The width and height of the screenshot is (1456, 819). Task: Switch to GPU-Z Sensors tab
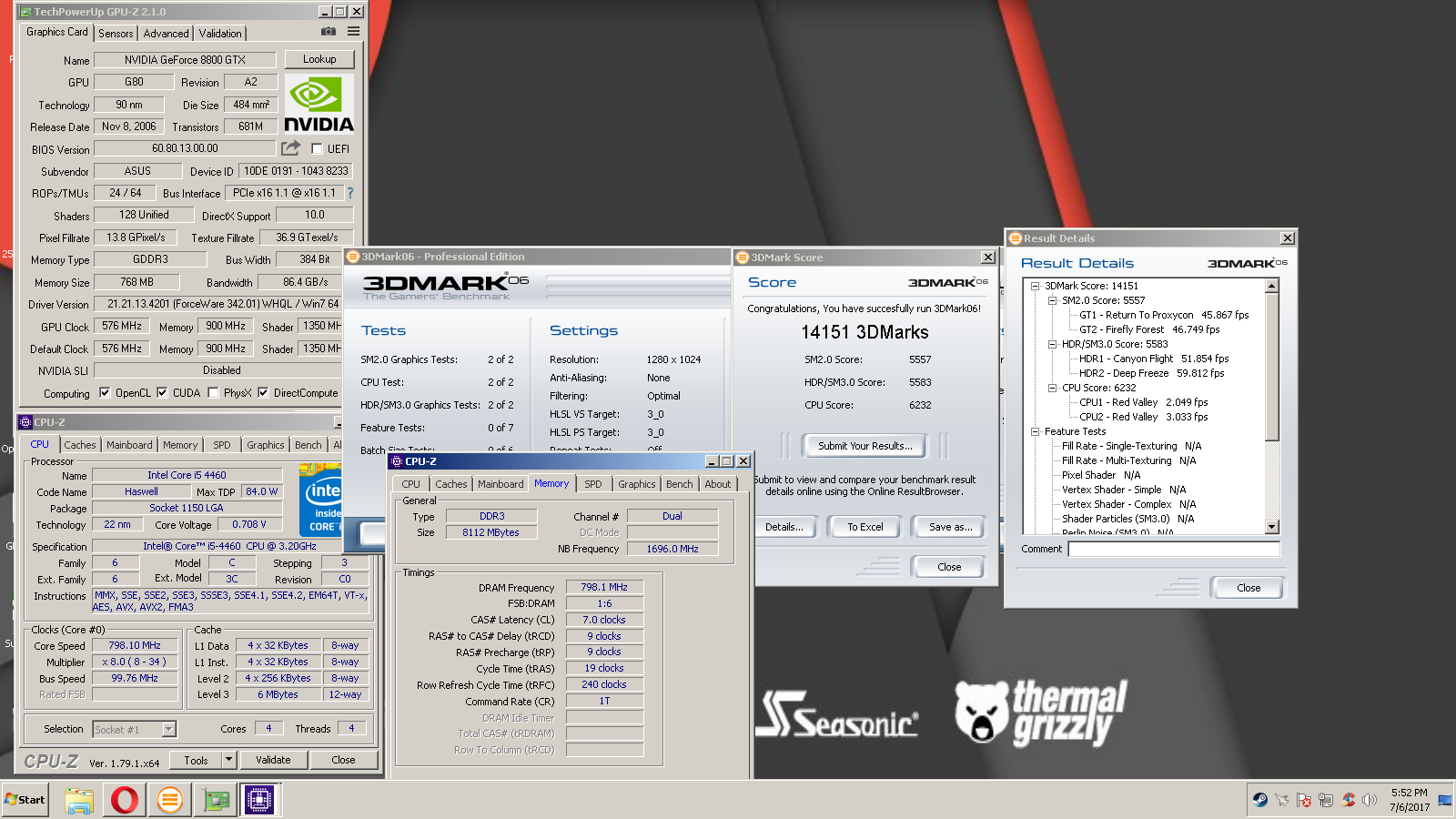click(x=116, y=34)
